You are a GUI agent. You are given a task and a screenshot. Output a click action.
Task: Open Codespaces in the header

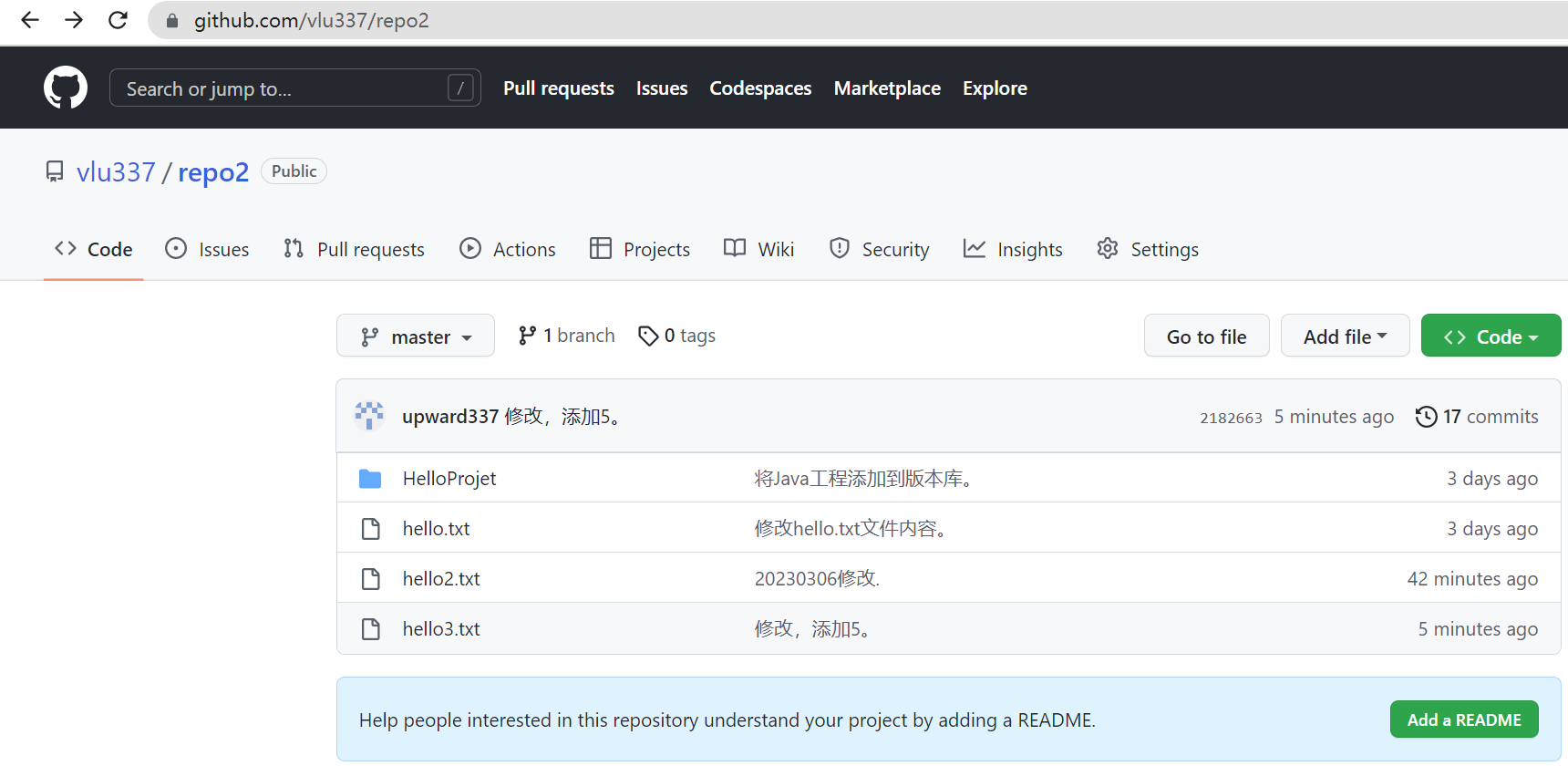(760, 88)
